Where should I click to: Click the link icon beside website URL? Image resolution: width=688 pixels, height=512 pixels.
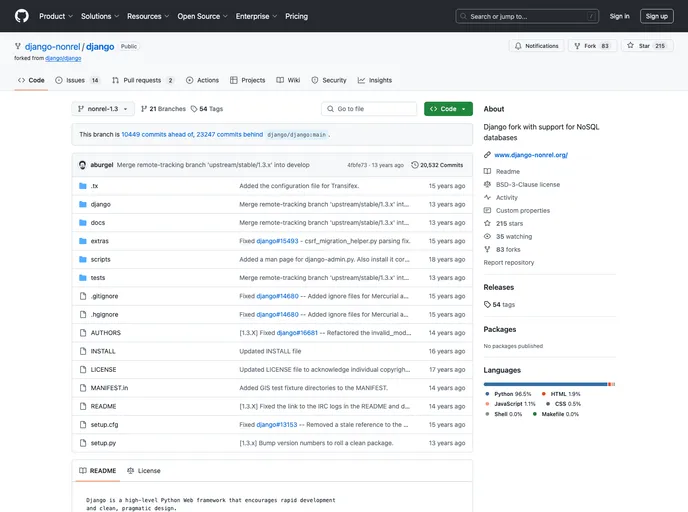pos(487,155)
